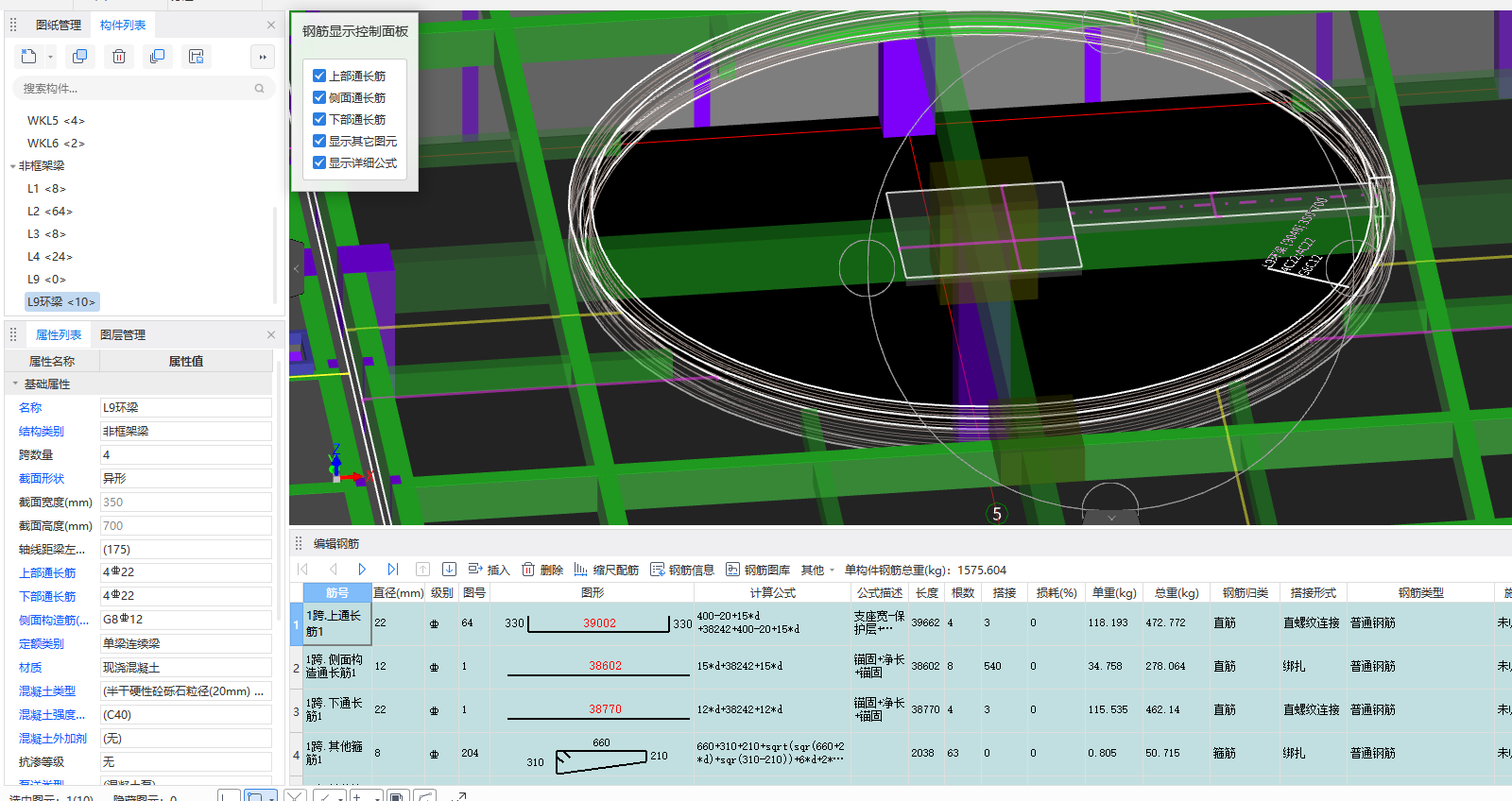Image resolution: width=1512 pixels, height=801 pixels.
Task: Click the shape value 39002
Action: [599, 623]
